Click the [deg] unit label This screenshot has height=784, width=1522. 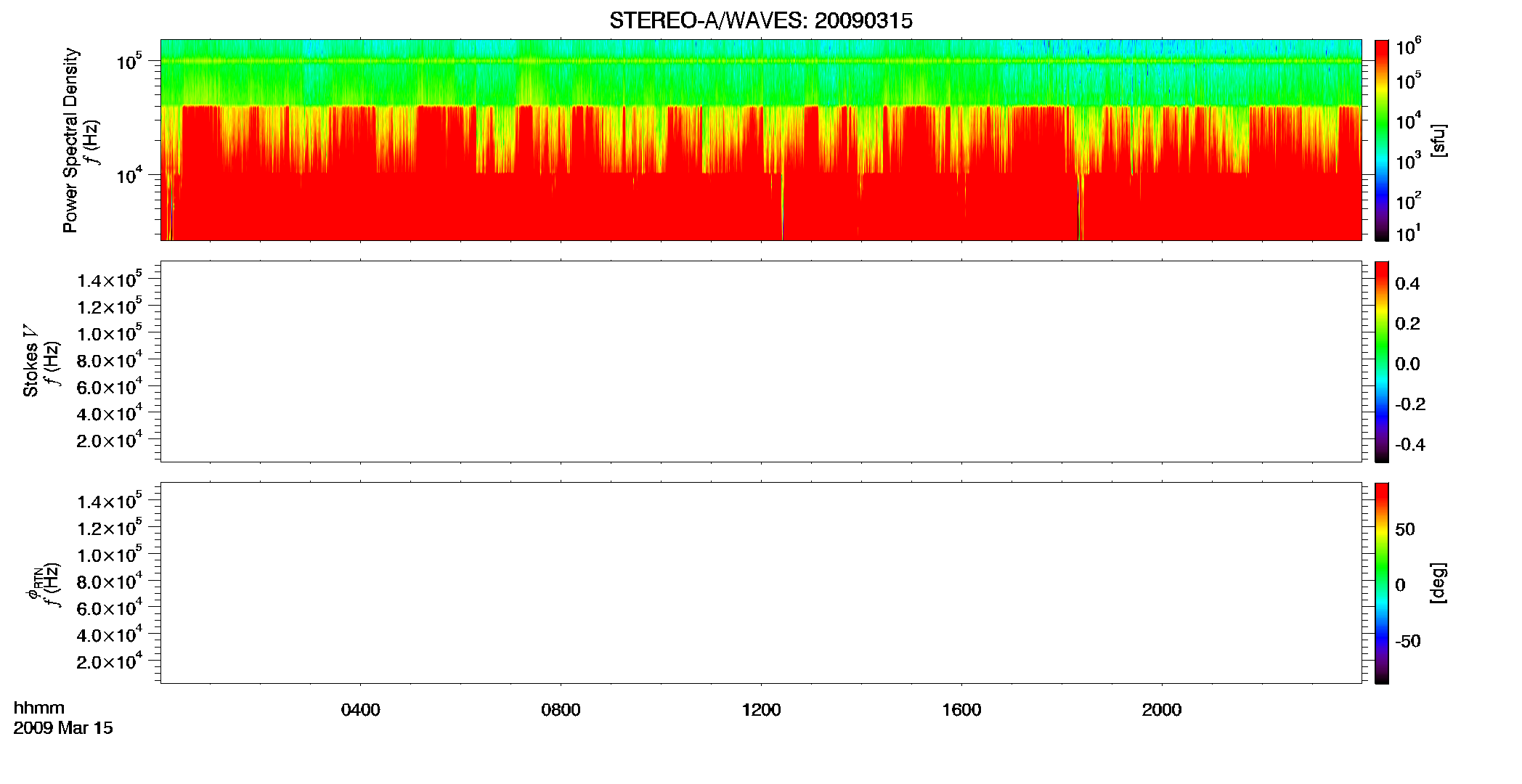click(1438, 583)
